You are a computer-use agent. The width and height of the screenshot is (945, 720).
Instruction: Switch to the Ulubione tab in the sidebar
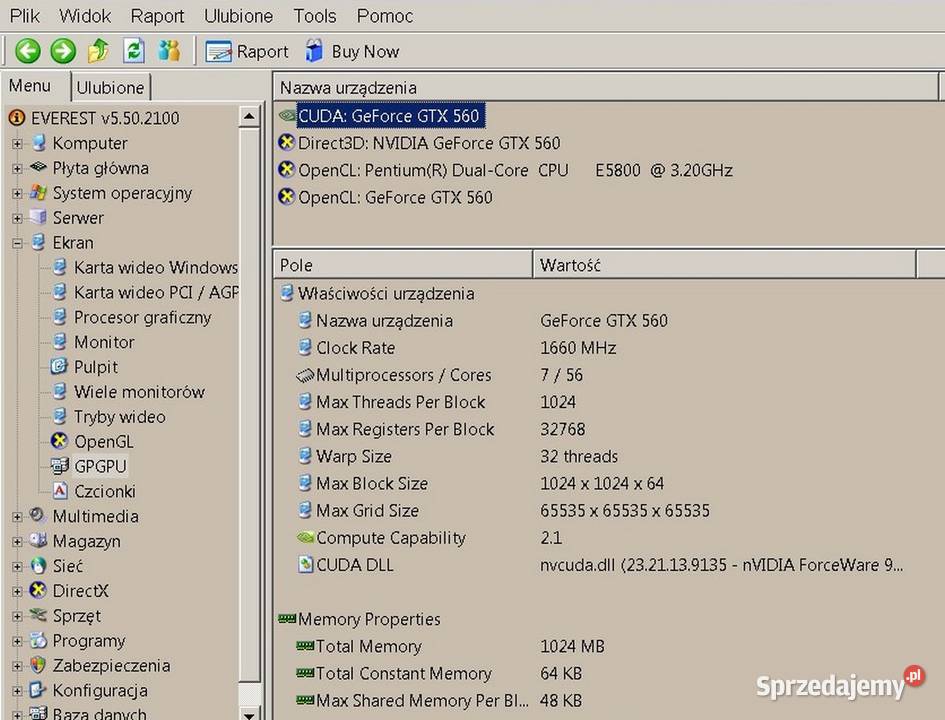[110, 88]
